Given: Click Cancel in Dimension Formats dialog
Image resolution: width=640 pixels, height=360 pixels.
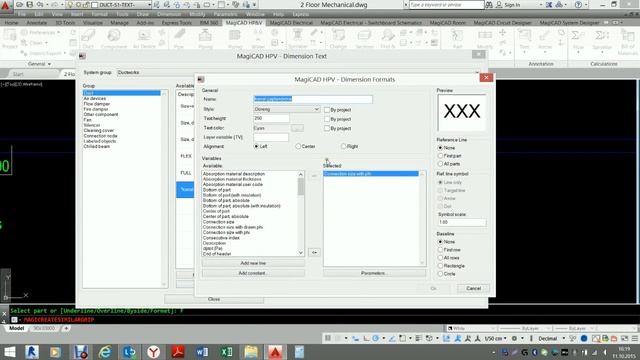Looking at the screenshot, I should 473,289.
